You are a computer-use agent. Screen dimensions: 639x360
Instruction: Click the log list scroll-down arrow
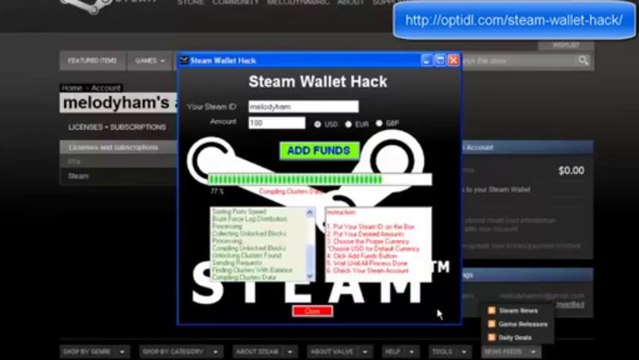310,276
